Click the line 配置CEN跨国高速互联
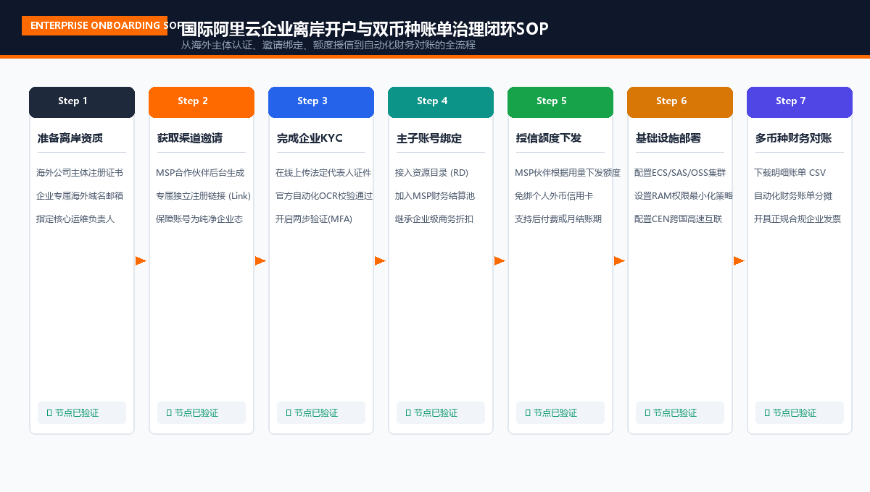Image resolution: width=870 pixels, height=492 pixels. [x=678, y=219]
